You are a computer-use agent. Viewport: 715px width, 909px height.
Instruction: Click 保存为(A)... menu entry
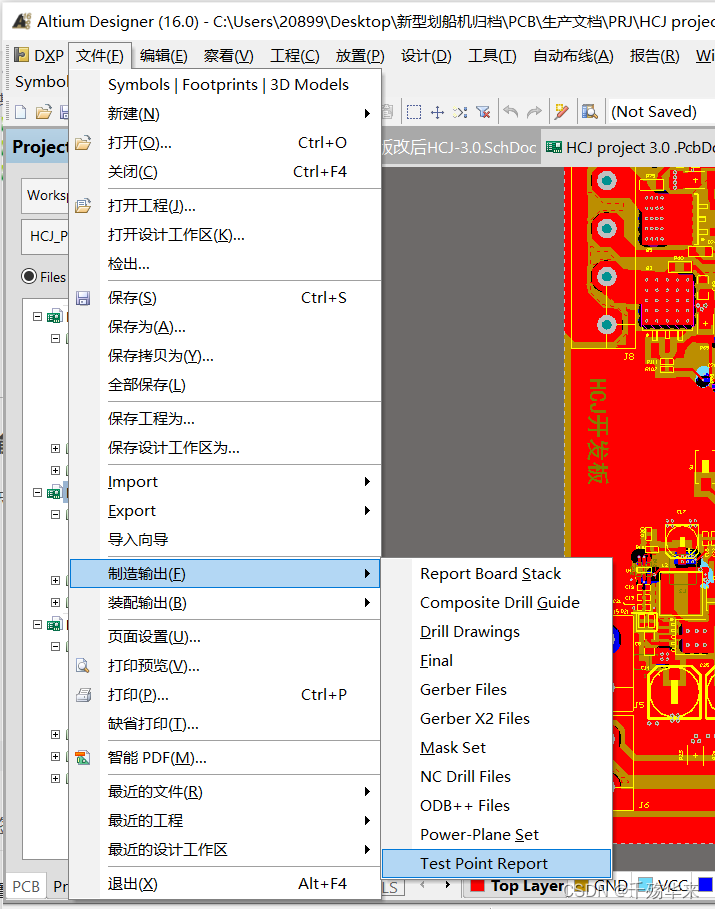pyautogui.click(x=225, y=327)
